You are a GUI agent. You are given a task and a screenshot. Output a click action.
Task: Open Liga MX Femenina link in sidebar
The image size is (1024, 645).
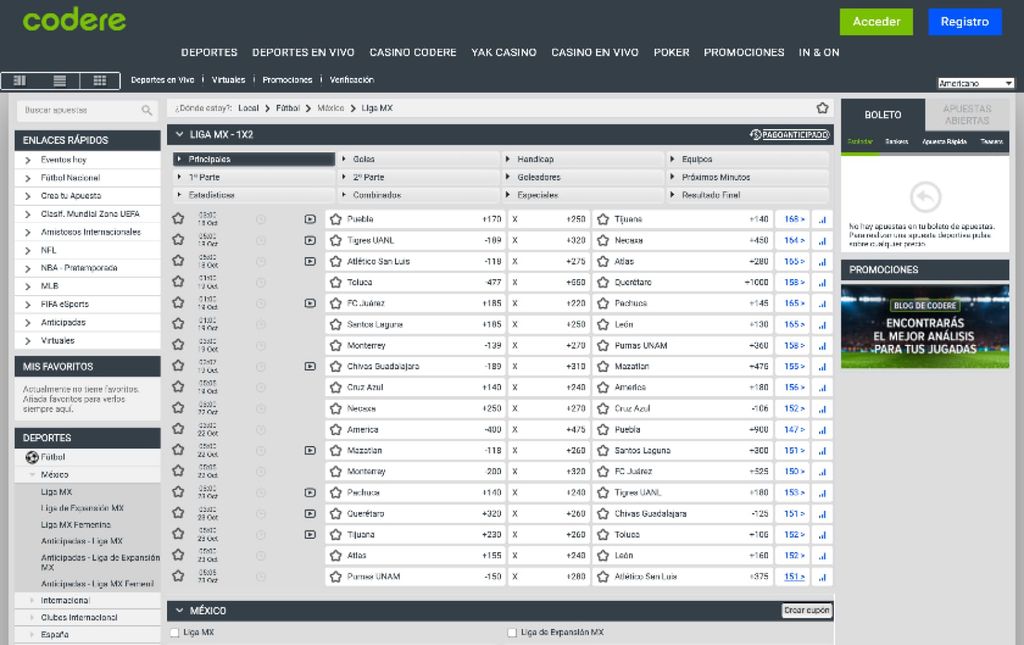[x=76, y=525]
